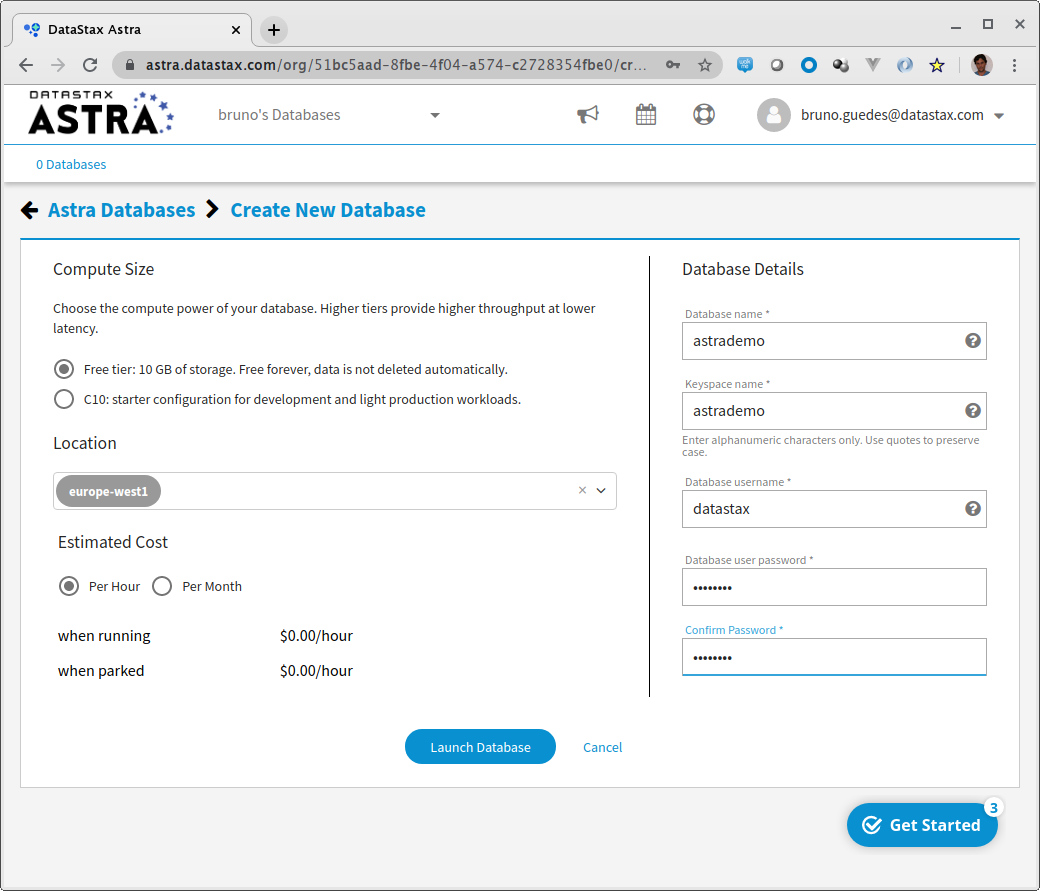Reload the browser page
This screenshot has width=1040, height=891.
pos(90,65)
